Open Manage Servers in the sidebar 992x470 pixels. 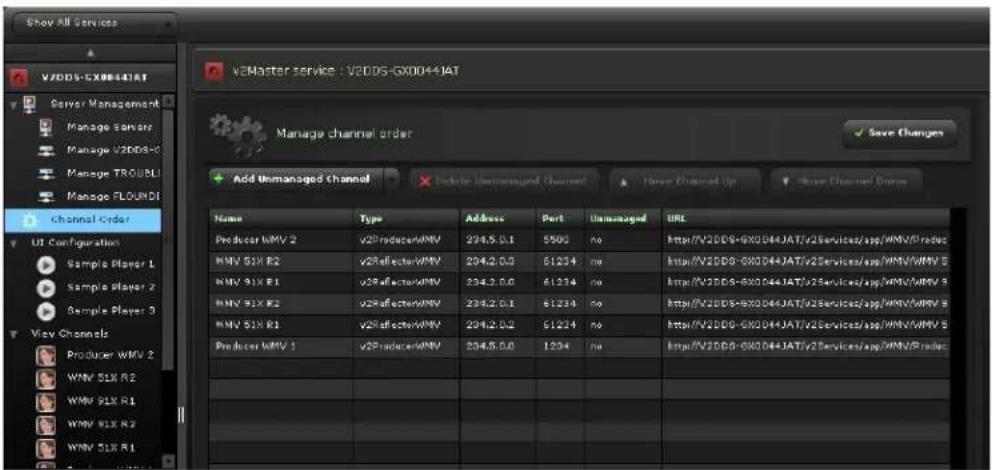coord(109,127)
